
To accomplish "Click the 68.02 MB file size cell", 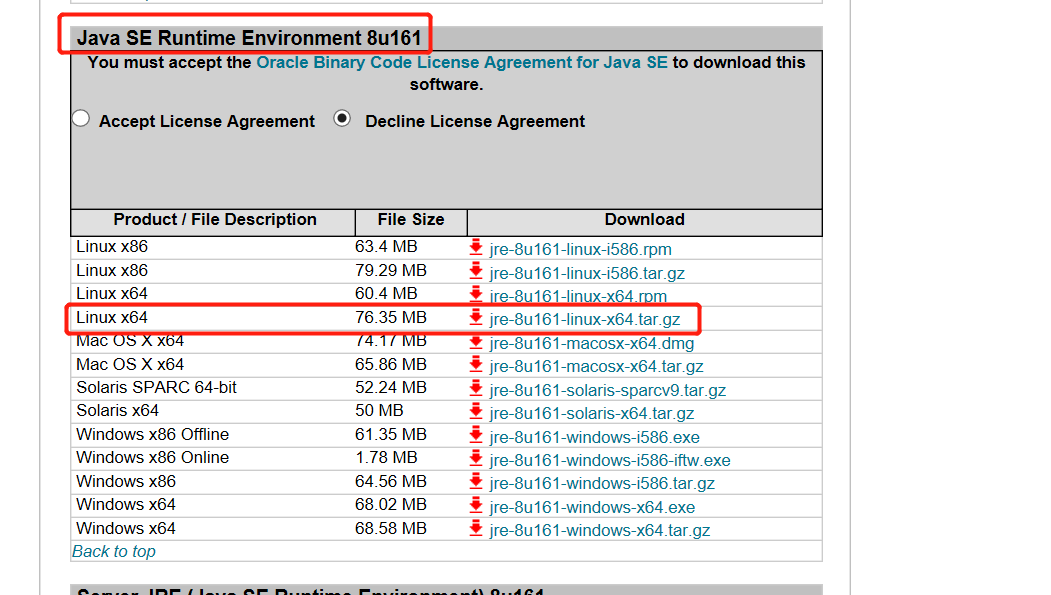I will tap(391, 505).
